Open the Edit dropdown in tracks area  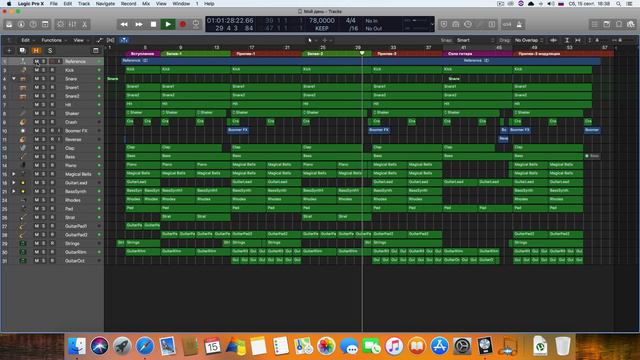pos(28,40)
